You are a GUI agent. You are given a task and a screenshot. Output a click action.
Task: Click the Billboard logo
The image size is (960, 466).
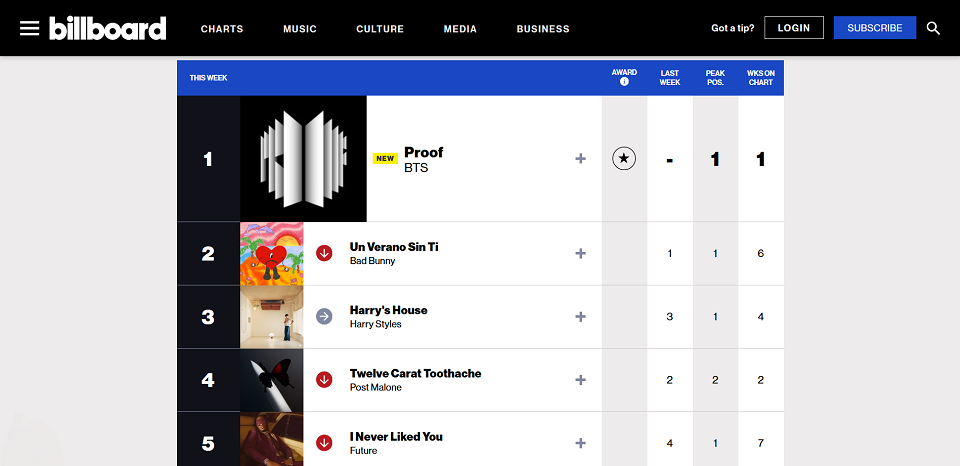tap(108, 28)
